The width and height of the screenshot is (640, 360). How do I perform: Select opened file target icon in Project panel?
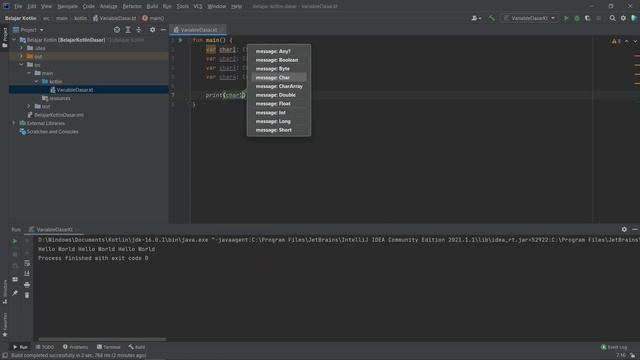click(x=117, y=30)
